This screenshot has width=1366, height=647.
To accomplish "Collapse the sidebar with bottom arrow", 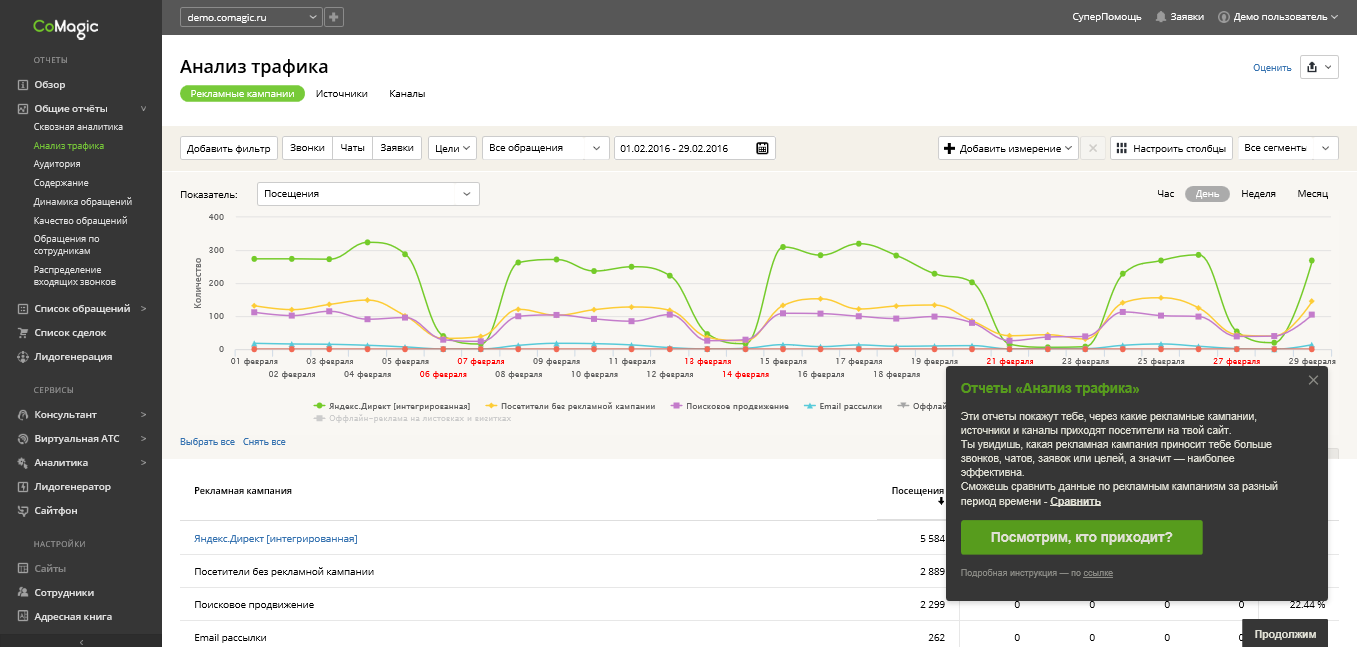I will coord(81,641).
